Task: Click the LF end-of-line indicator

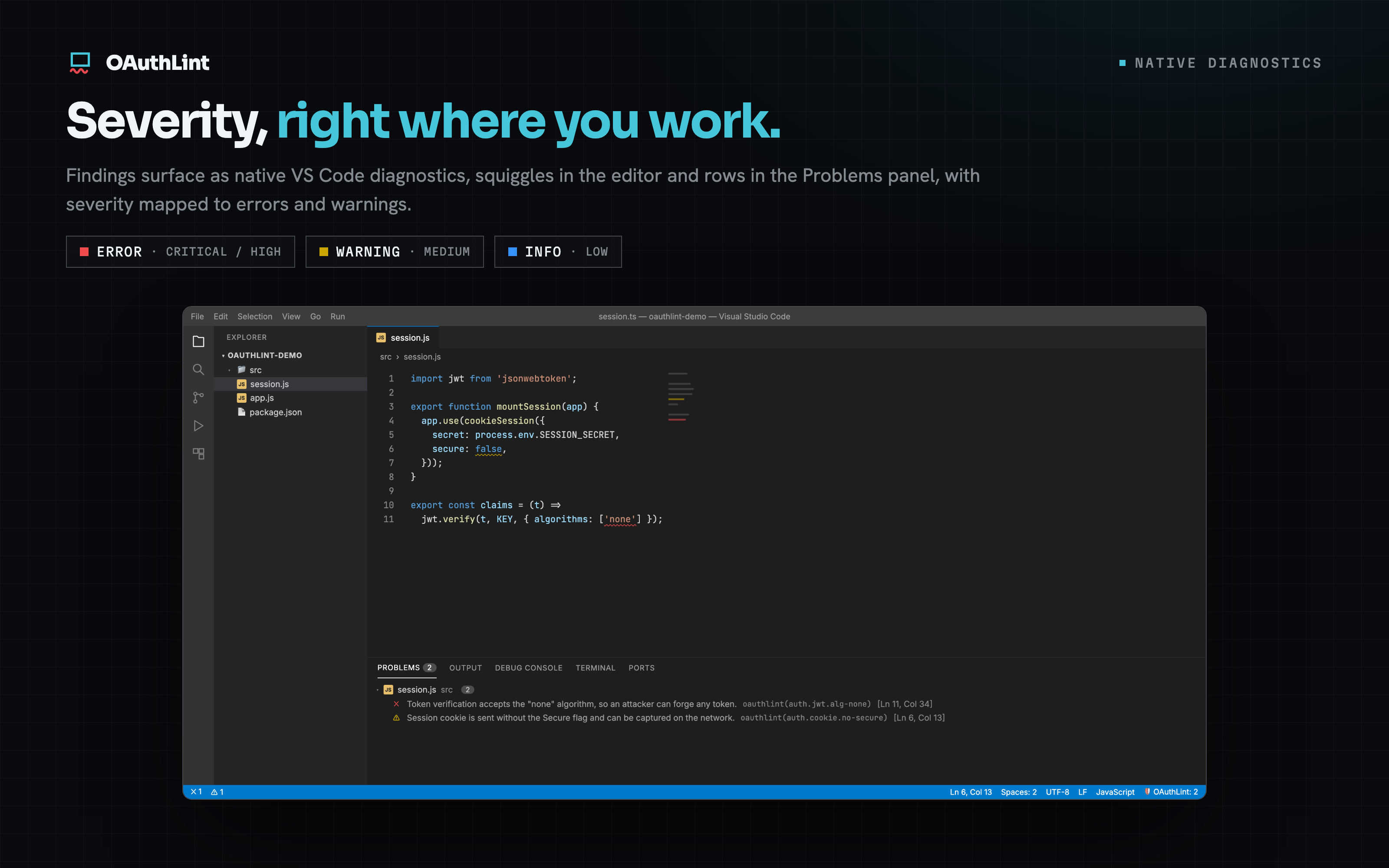Action: (1083, 792)
